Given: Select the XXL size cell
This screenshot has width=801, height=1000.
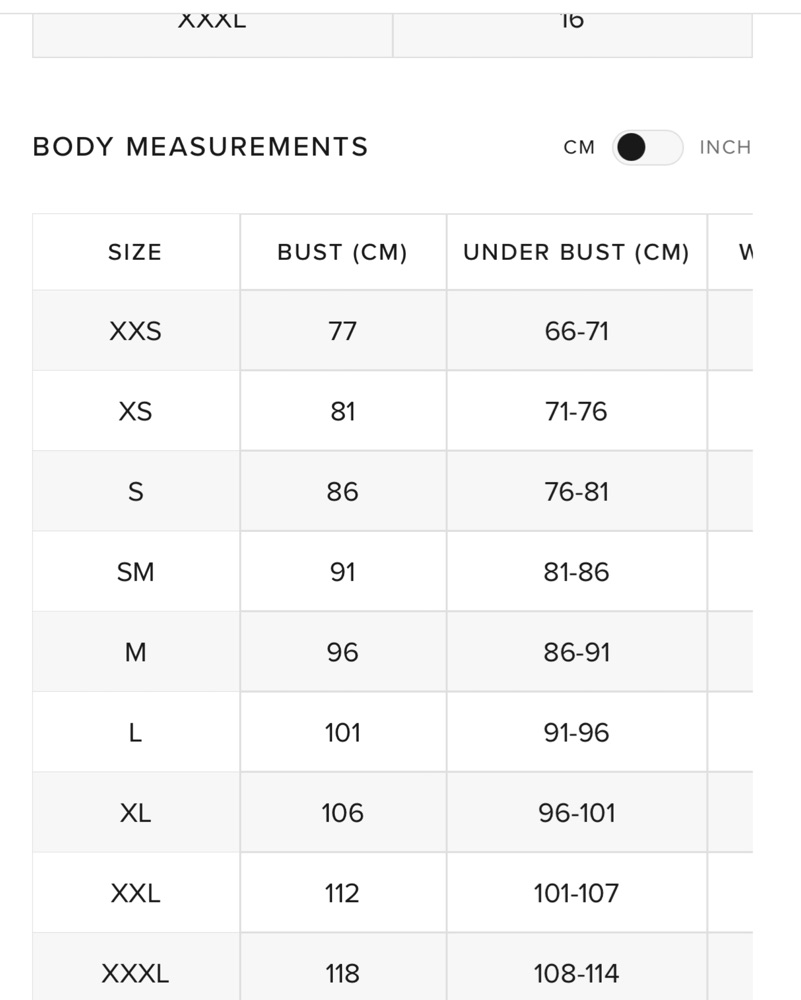Looking at the screenshot, I should (136, 893).
